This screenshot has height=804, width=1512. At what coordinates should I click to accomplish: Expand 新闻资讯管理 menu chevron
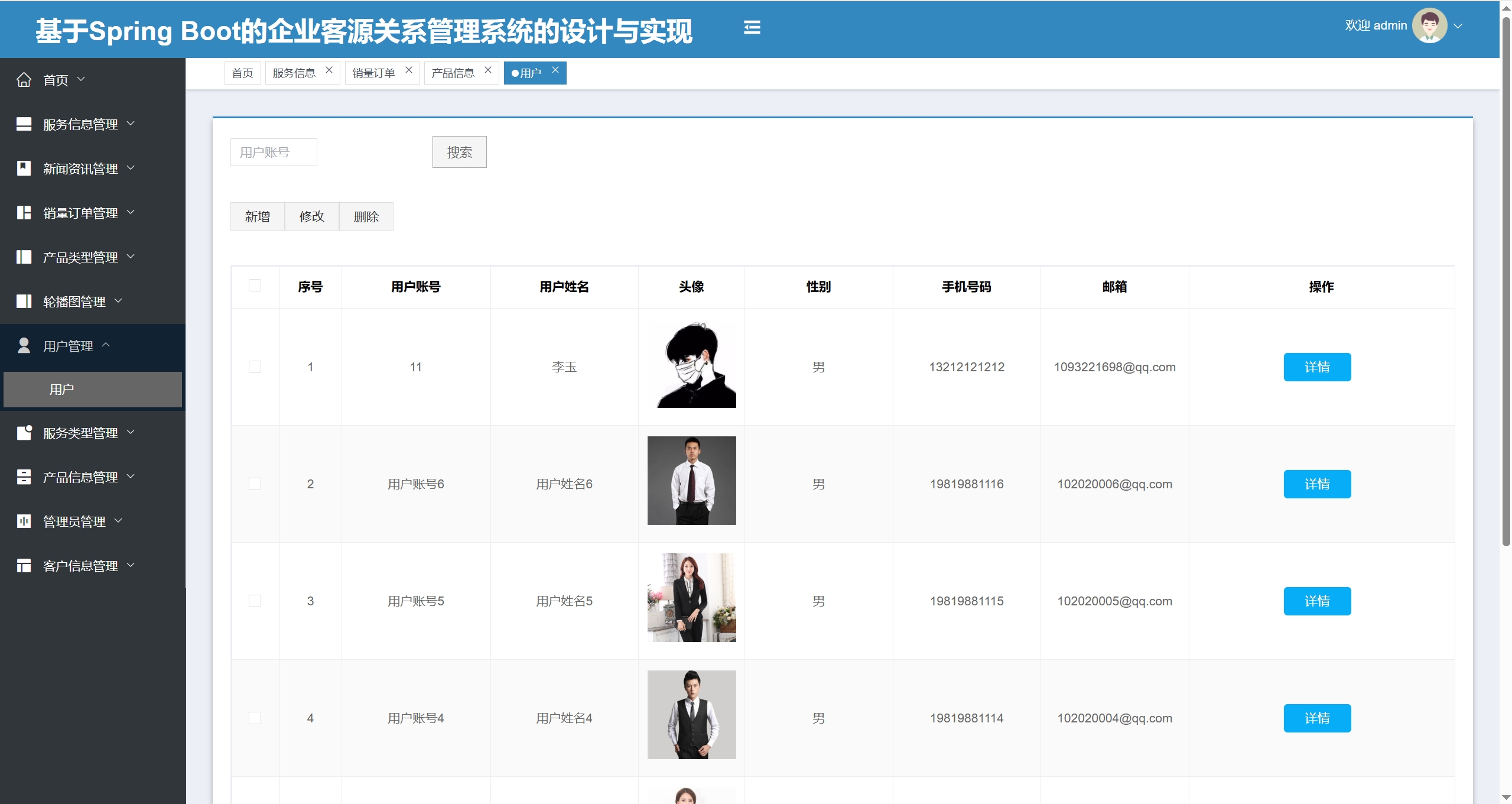(131, 168)
